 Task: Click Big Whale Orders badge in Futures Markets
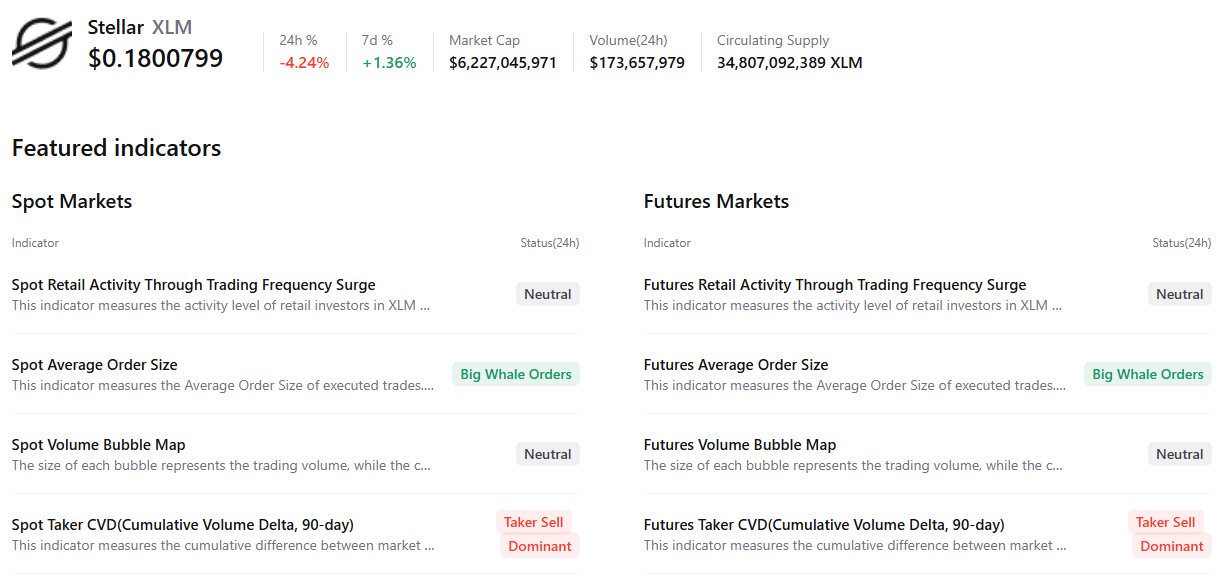coord(1148,374)
